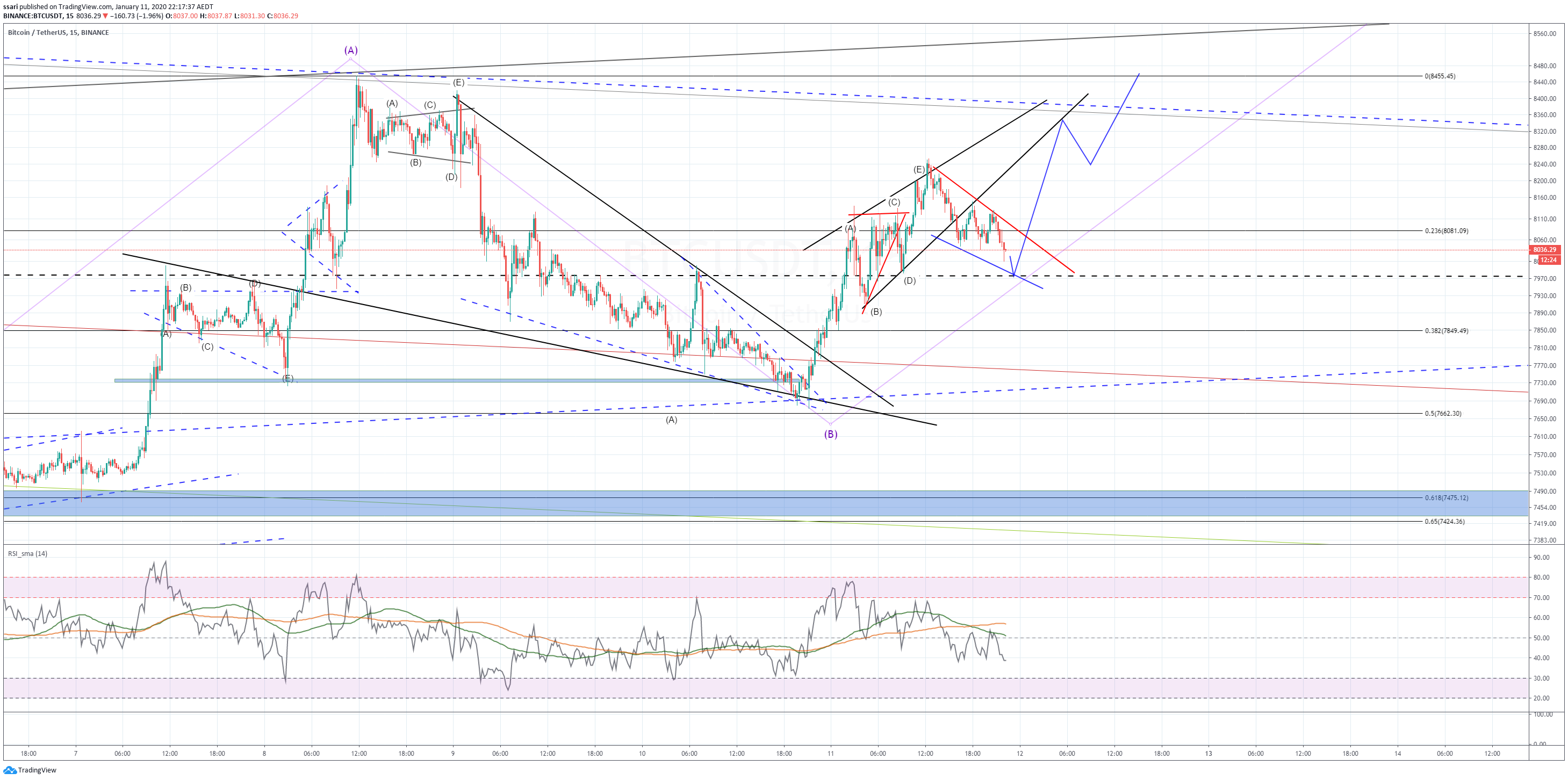Select the BINANCE:BTCUSDT, 15 symbol header
1568x780 pixels.
tap(38, 16)
